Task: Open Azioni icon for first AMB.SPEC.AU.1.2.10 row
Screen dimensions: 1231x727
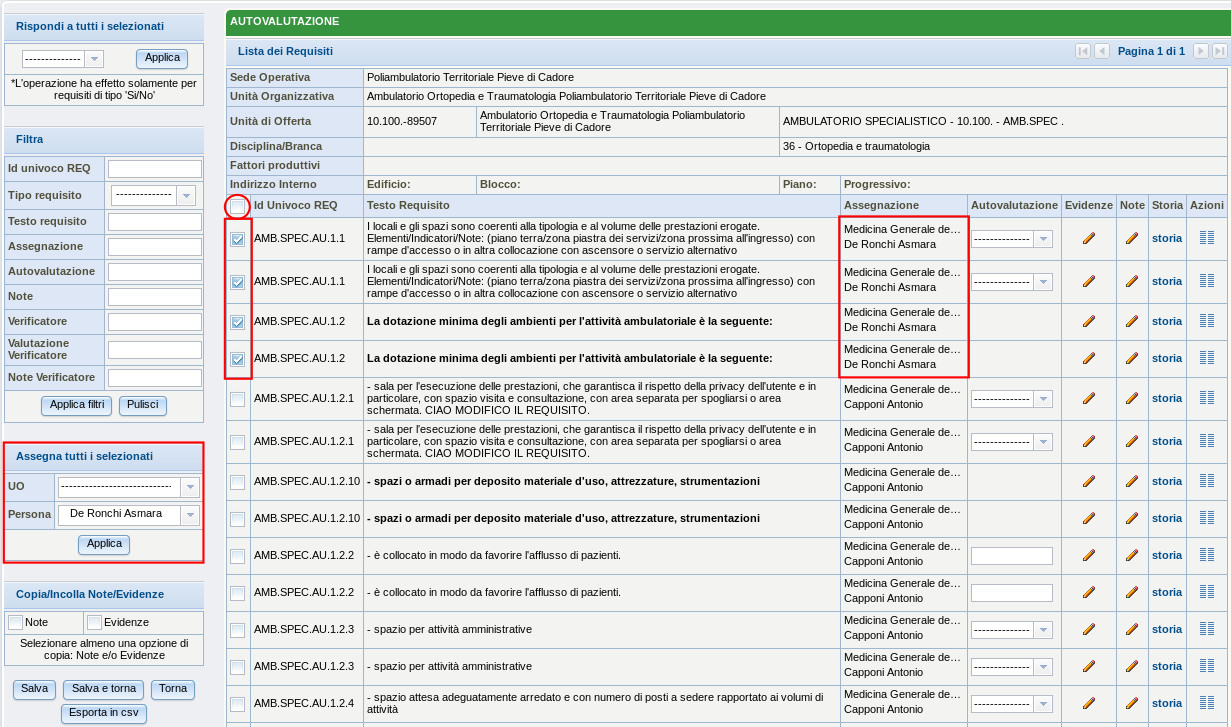Action: point(1206,481)
